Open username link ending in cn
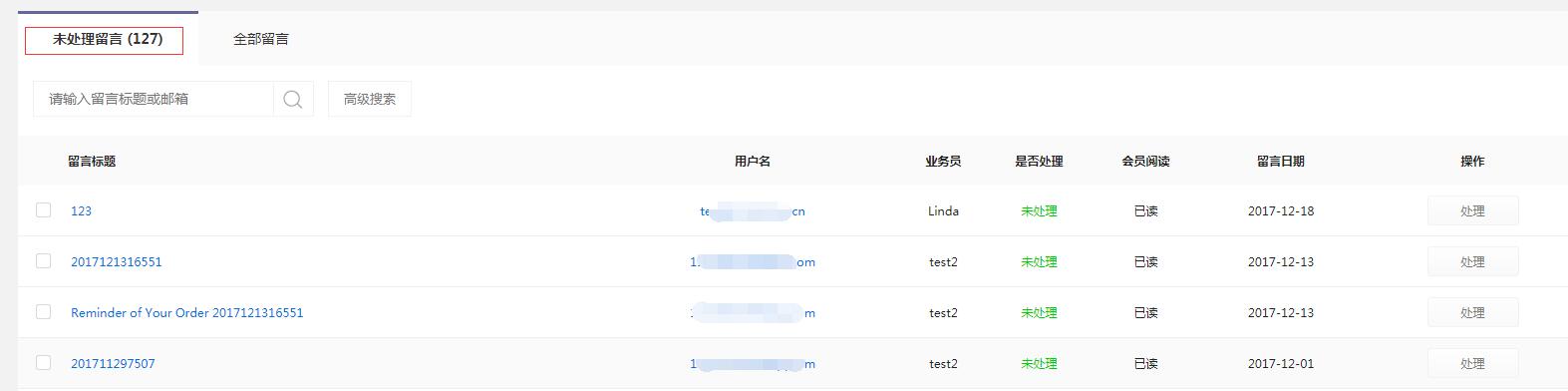This screenshot has height=391, width=1568. pyautogui.click(x=753, y=211)
